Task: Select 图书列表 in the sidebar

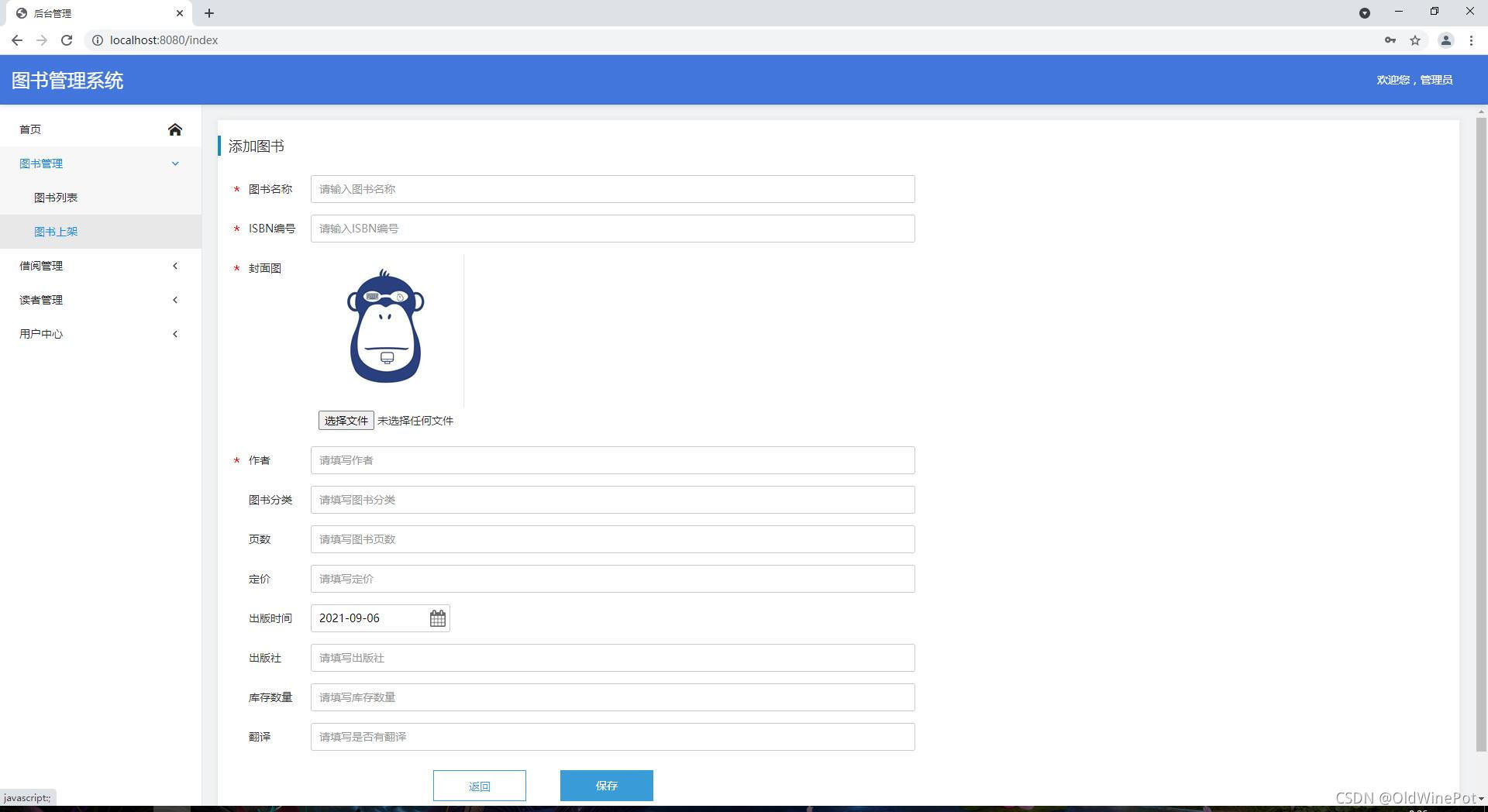Action: click(x=101, y=198)
